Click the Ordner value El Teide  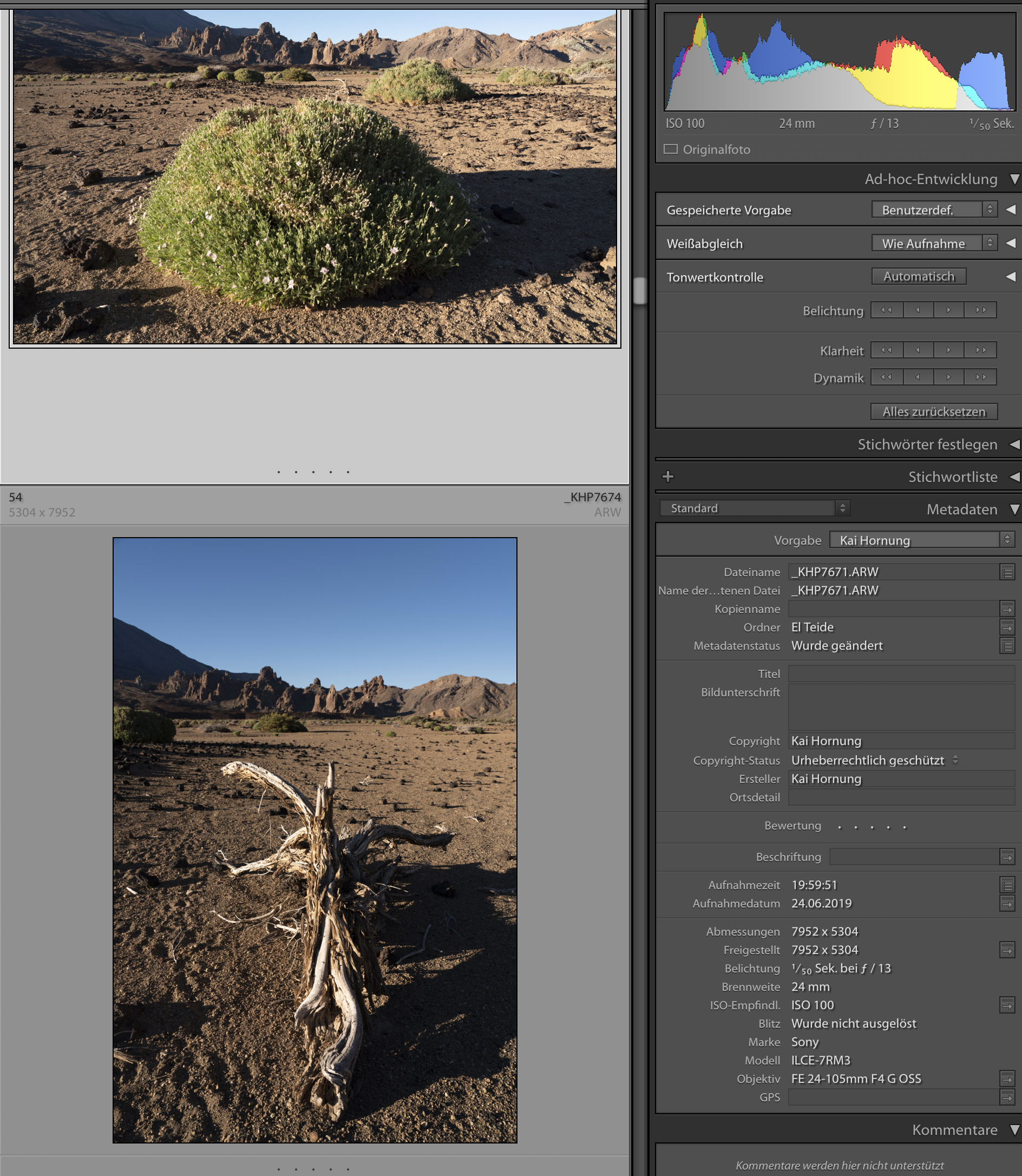pos(812,628)
